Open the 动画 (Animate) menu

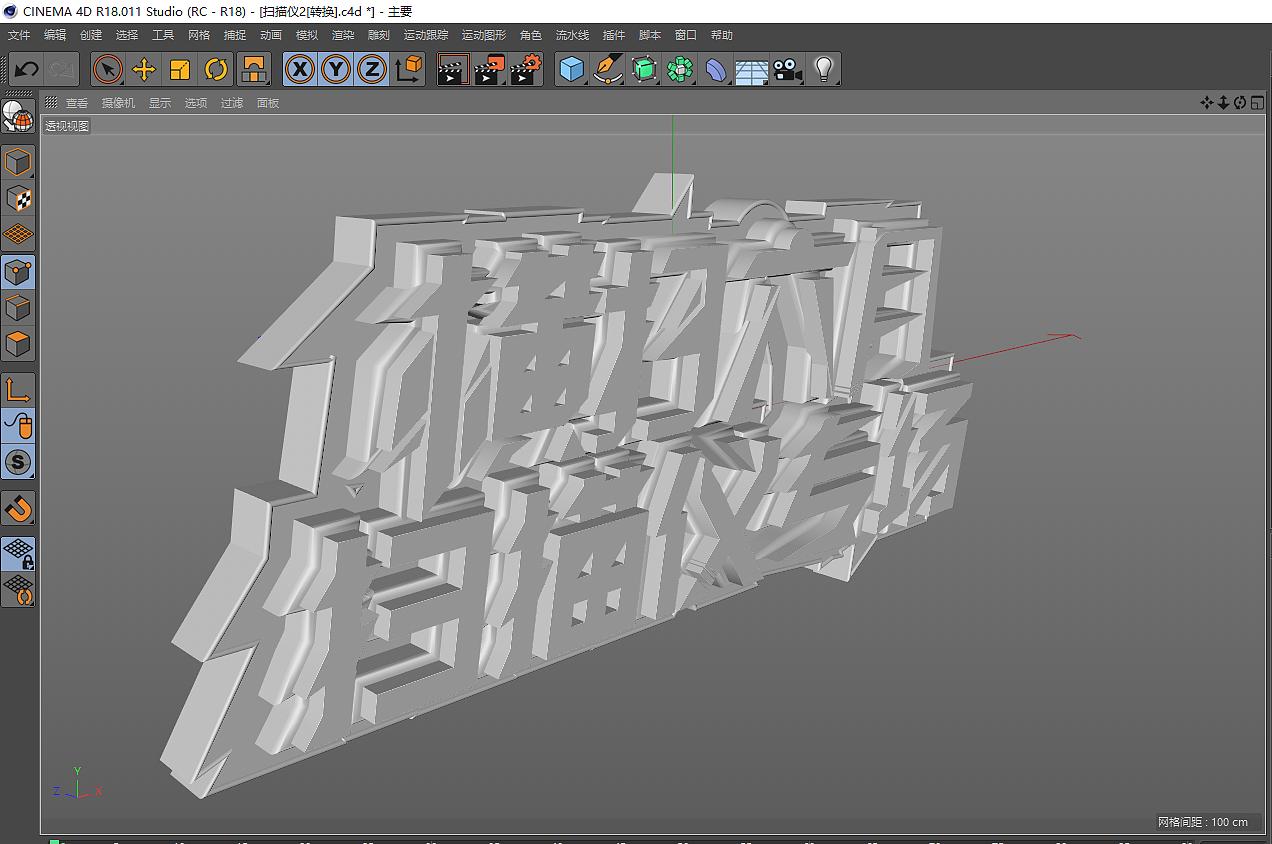271,35
